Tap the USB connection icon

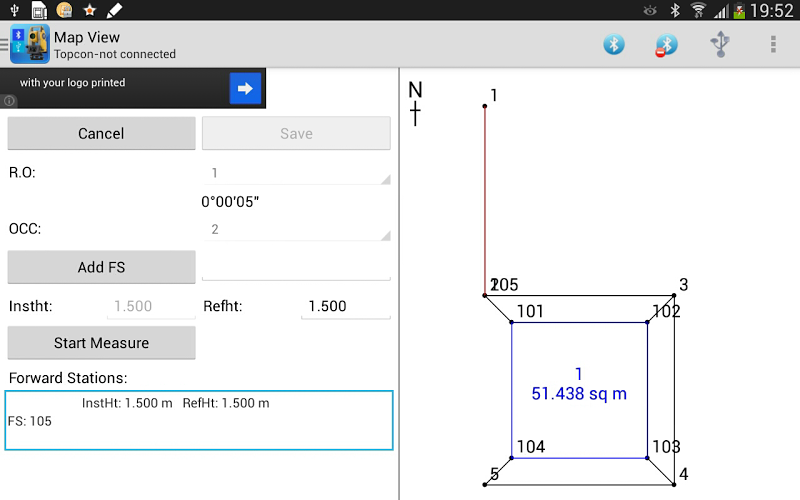click(x=719, y=44)
